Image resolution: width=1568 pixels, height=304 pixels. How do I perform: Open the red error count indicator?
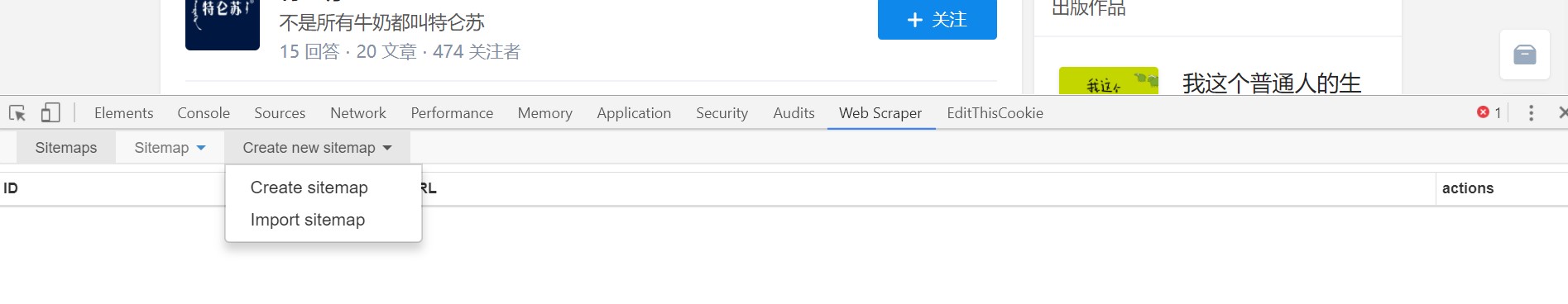coord(1489,113)
